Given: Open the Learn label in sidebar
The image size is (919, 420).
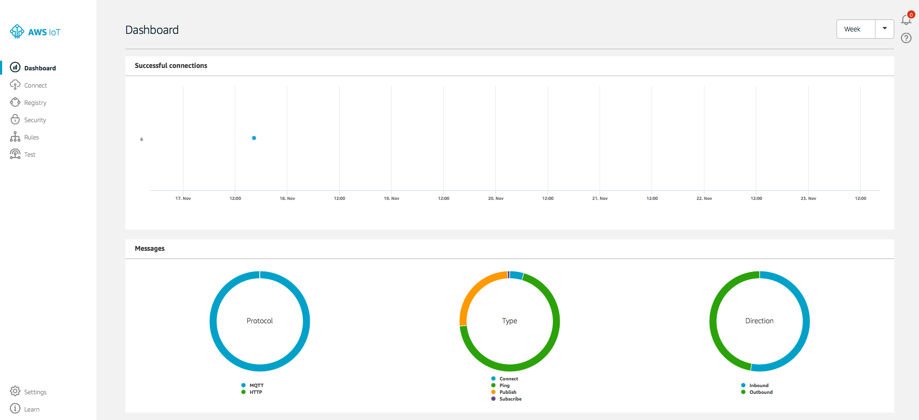Looking at the screenshot, I should click(32, 409).
